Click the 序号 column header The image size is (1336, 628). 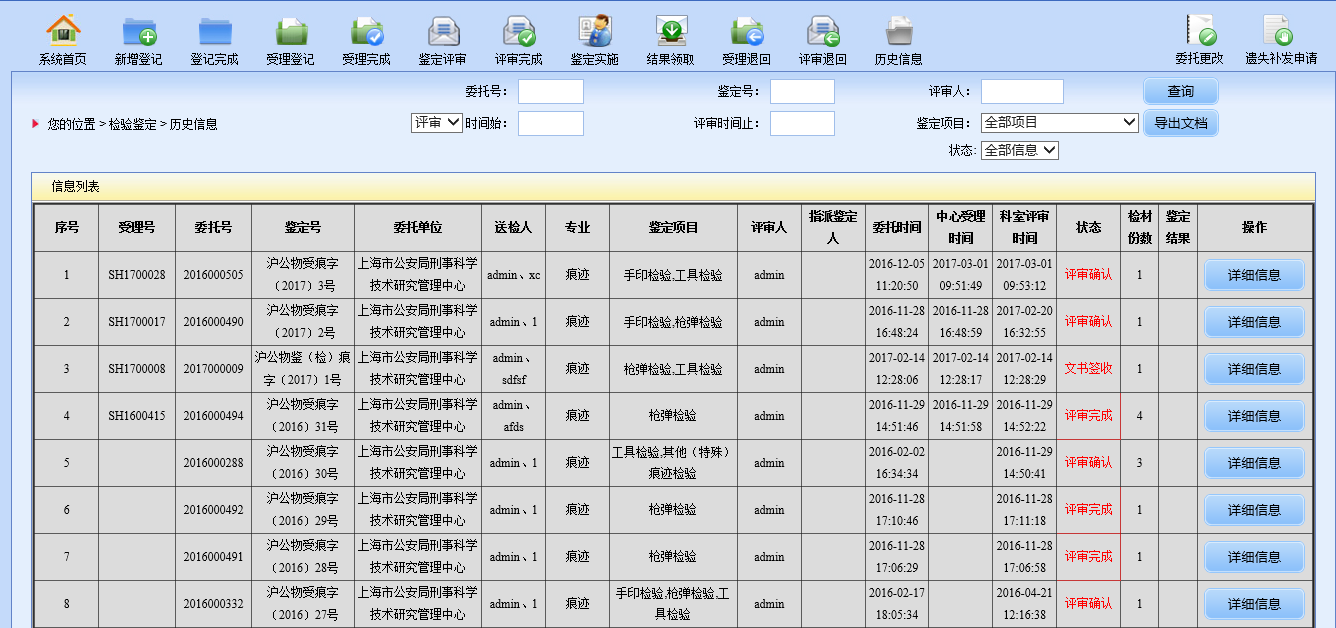coord(67,228)
